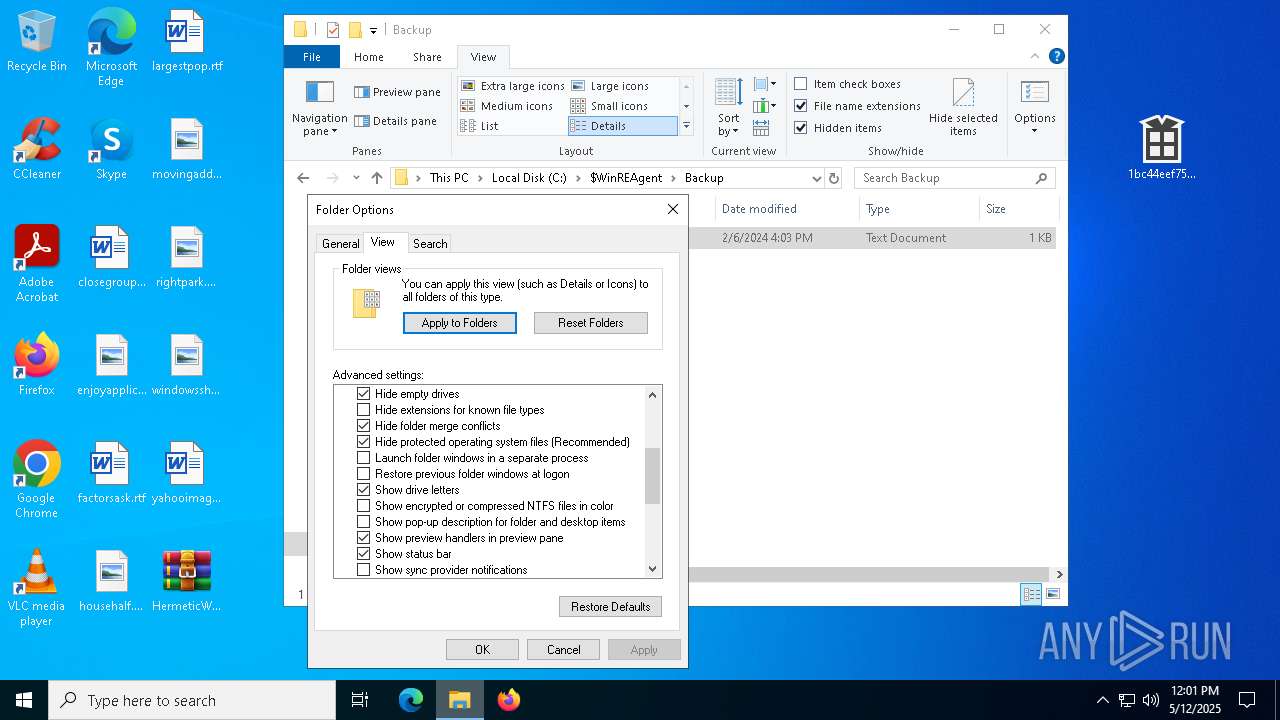
Task: Launch Firefox from the taskbar
Action: (509, 700)
